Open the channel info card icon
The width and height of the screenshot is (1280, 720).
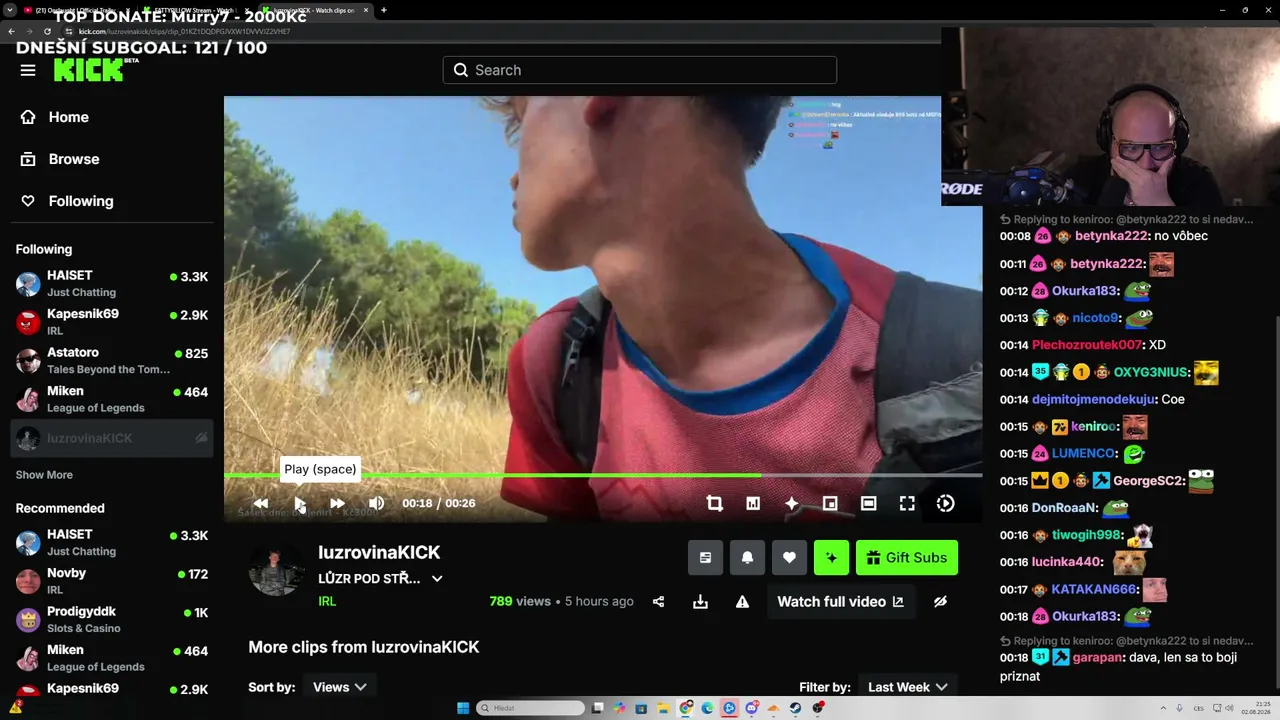(705, 558)
